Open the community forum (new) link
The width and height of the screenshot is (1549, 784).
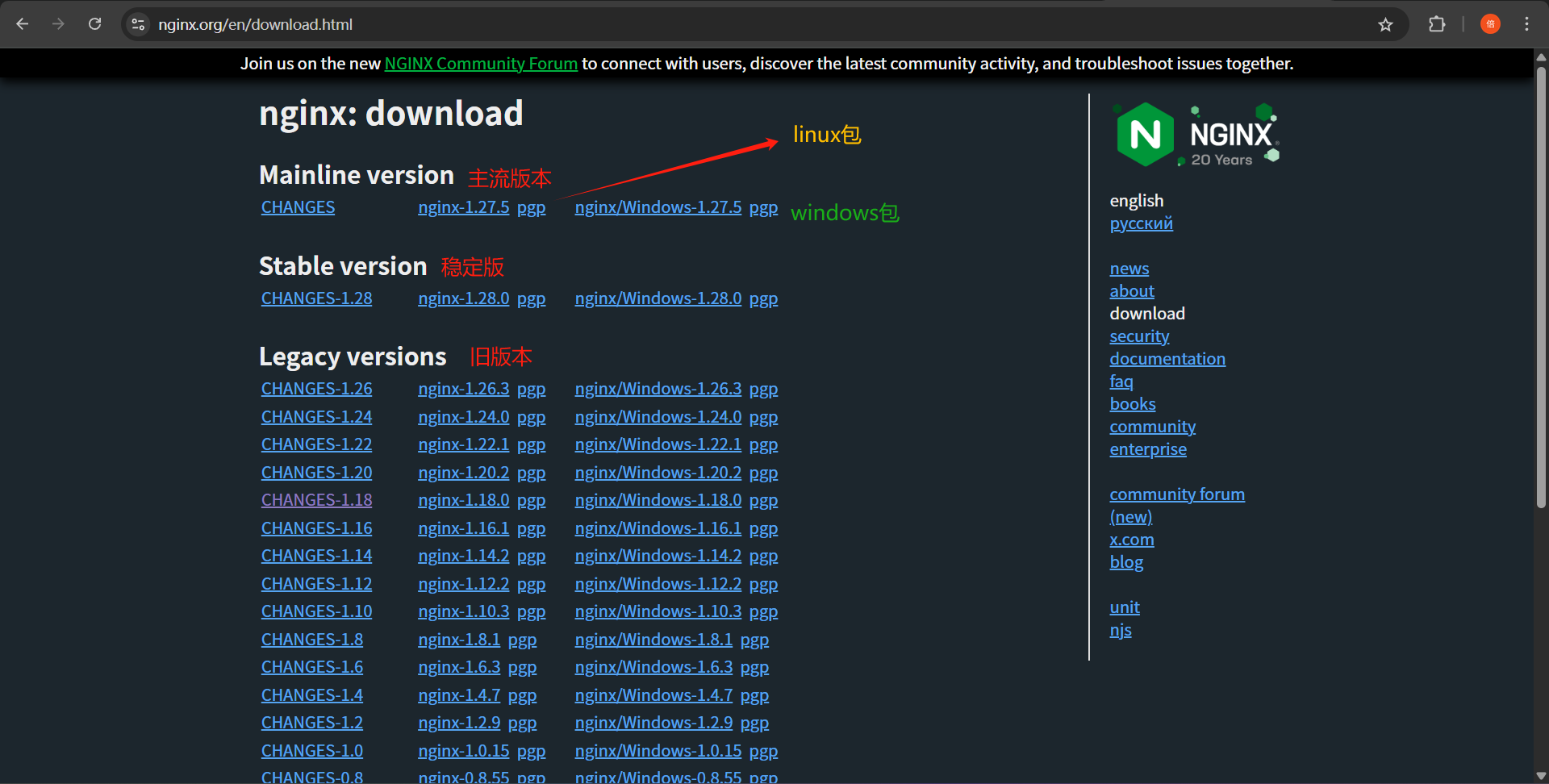(1177, 506)
